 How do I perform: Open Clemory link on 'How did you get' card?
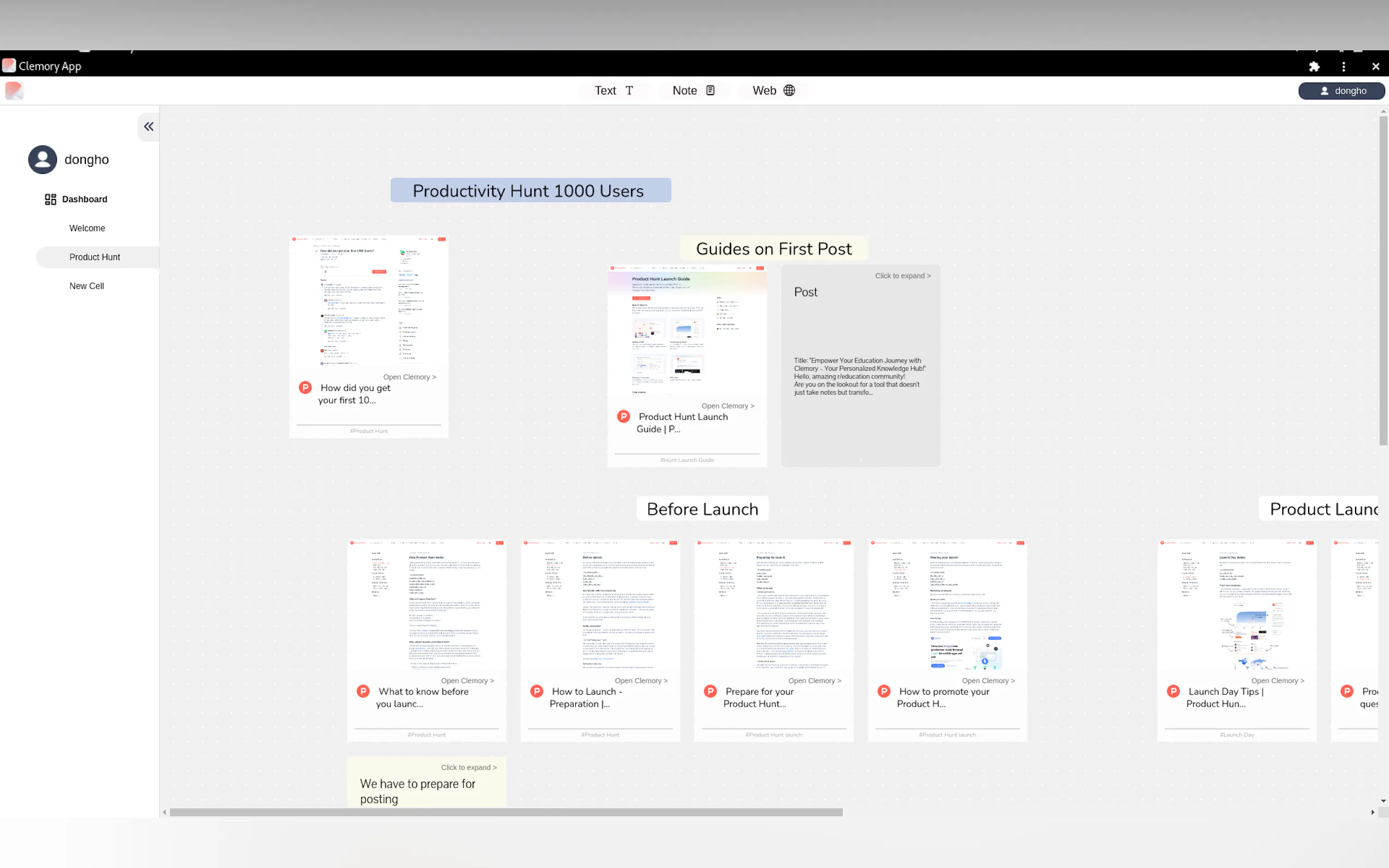(410, 377)
